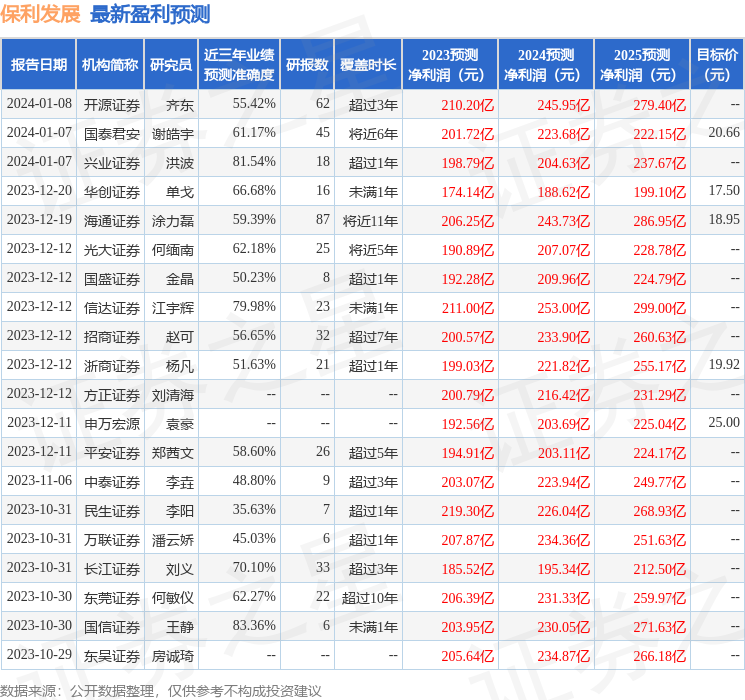
Task: Click analyst name 赵可
Action: pos(180,336)
